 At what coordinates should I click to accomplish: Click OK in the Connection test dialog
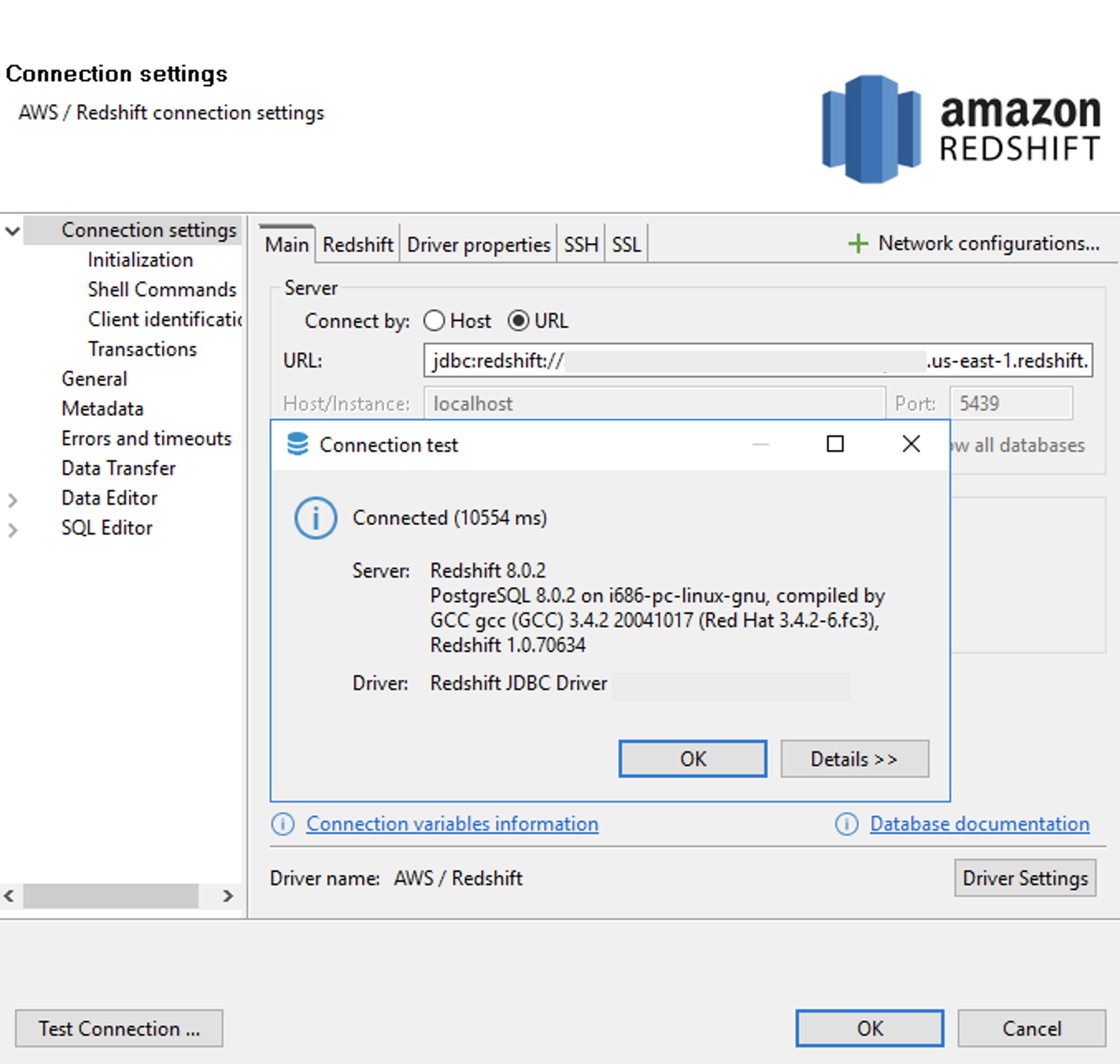pos(693,759)
